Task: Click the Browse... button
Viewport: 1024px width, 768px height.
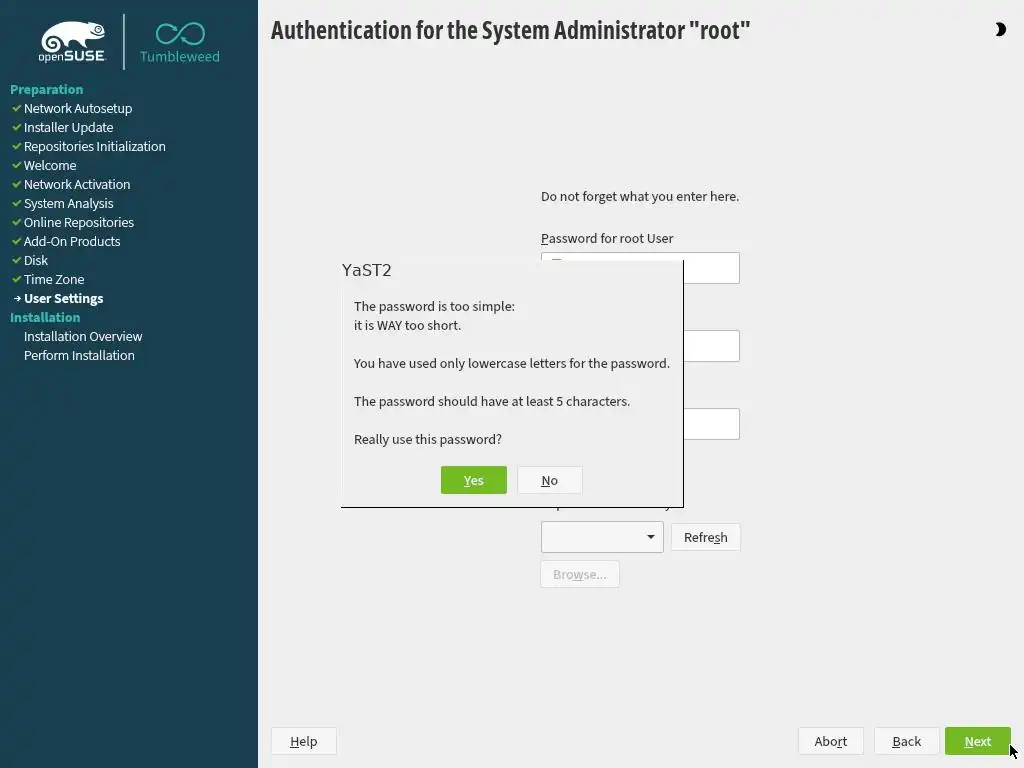Action: tap(579, 574)
